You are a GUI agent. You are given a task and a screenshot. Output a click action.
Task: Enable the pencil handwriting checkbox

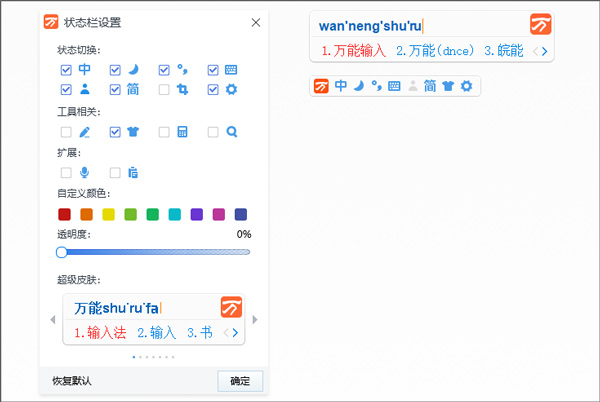point(66,132)
